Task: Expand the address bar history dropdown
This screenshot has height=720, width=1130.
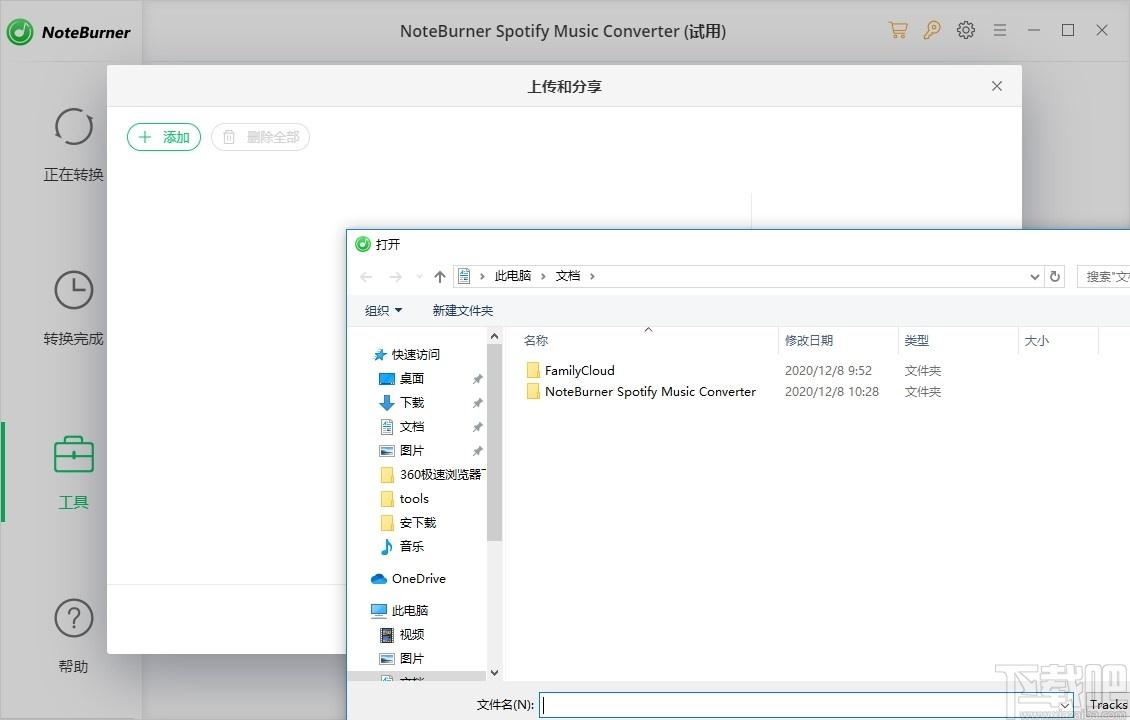Action: tap(1034, 277)
